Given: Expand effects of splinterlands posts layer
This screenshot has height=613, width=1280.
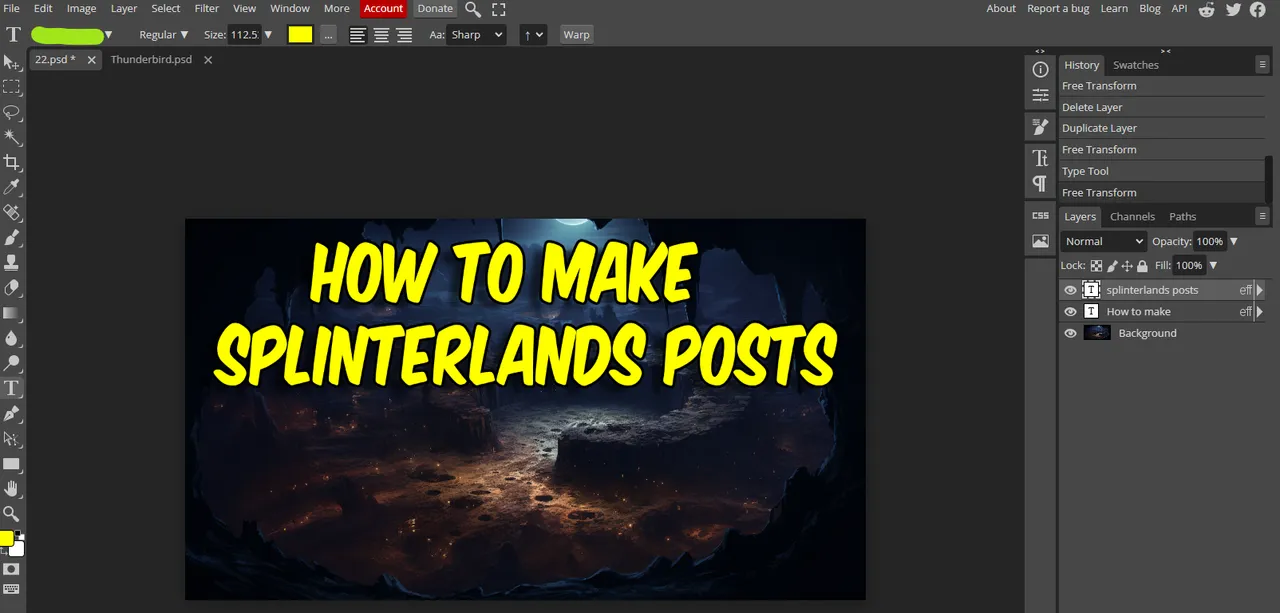Looking at the screenshot, I should coord(1260,290).
